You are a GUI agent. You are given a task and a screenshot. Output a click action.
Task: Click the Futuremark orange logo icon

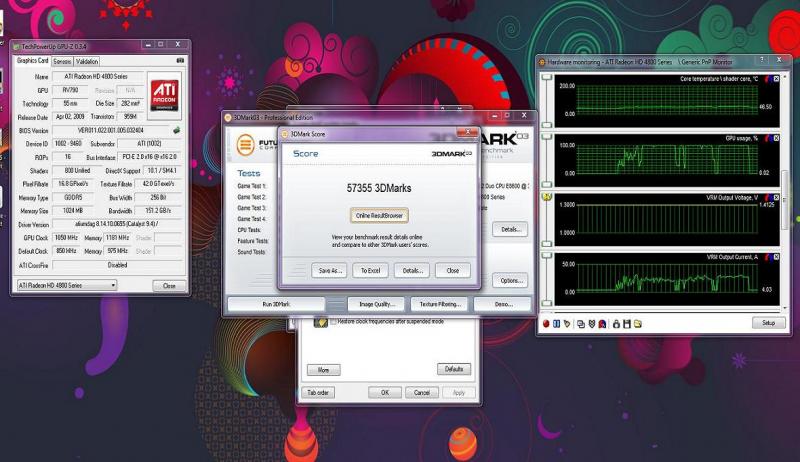(245, 145)
